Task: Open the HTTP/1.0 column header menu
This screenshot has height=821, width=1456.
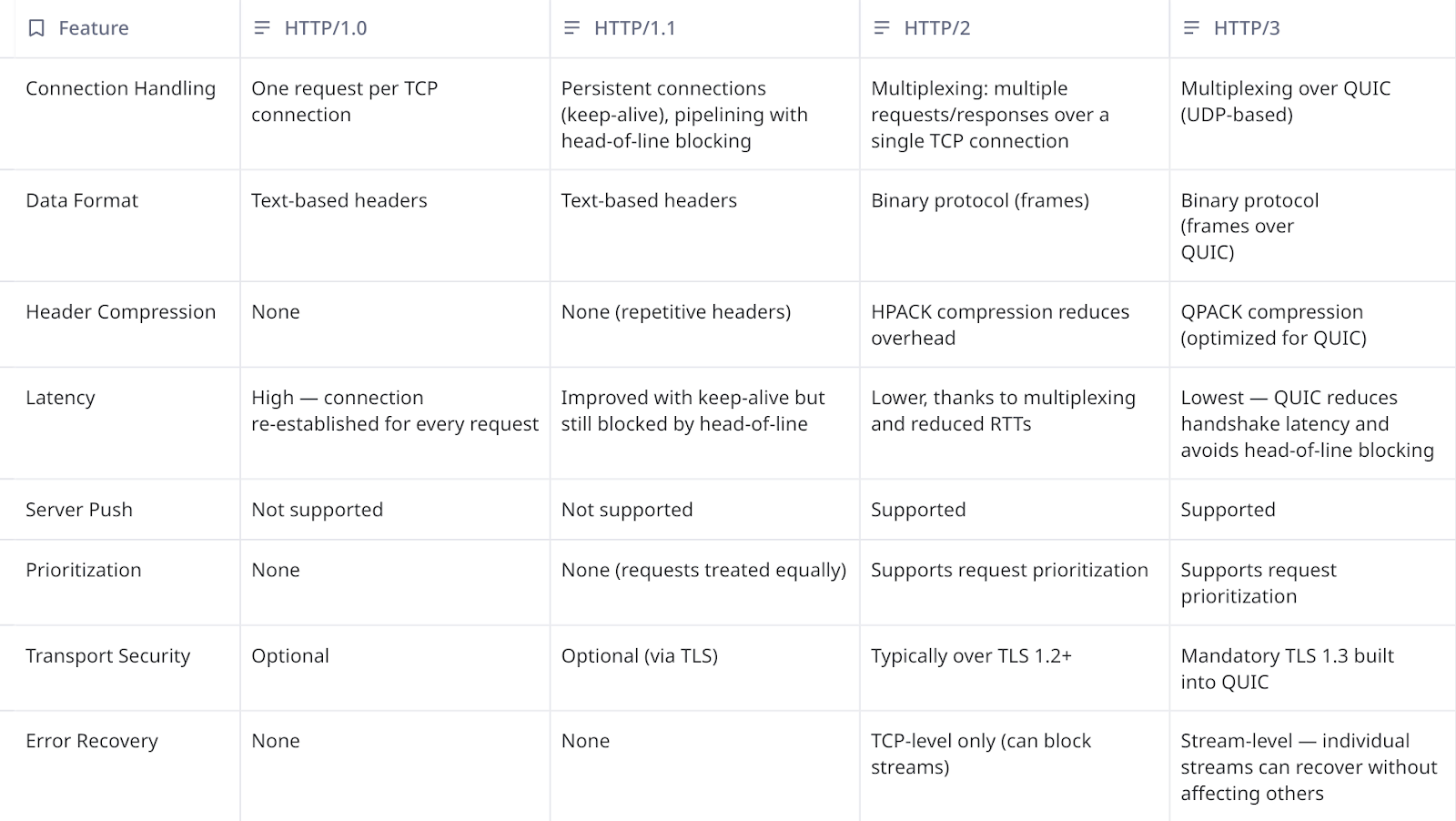Action: point(395,28)
